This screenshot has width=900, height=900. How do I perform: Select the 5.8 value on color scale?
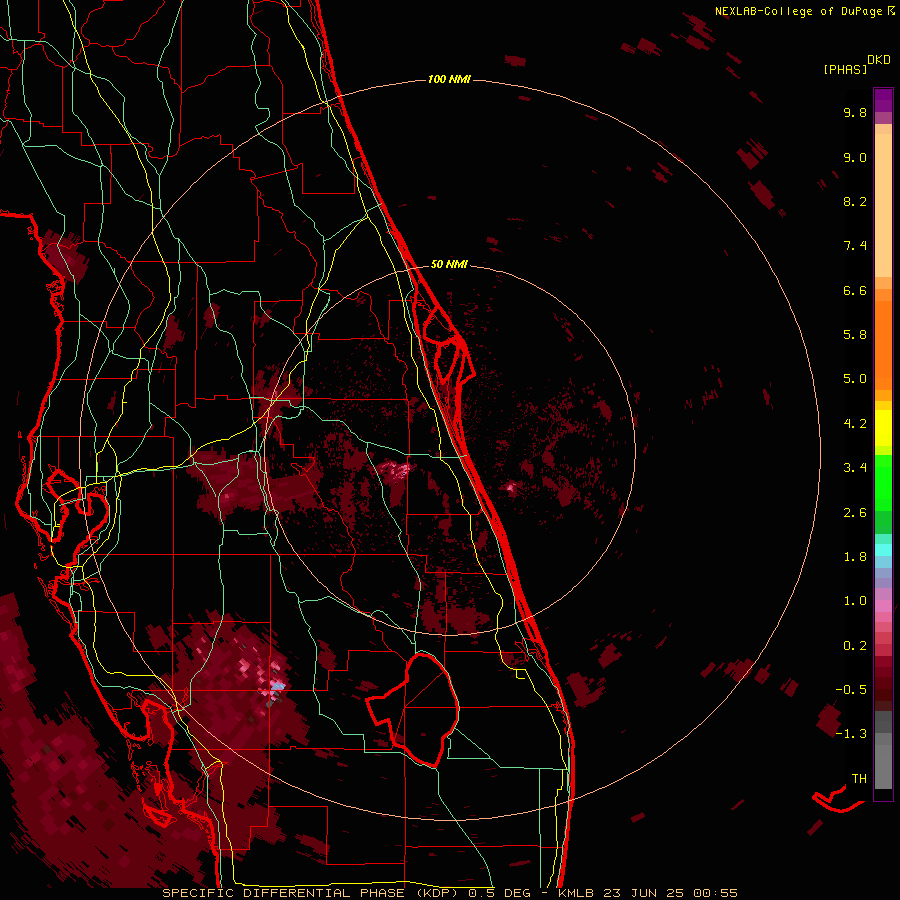click(855, 335)
